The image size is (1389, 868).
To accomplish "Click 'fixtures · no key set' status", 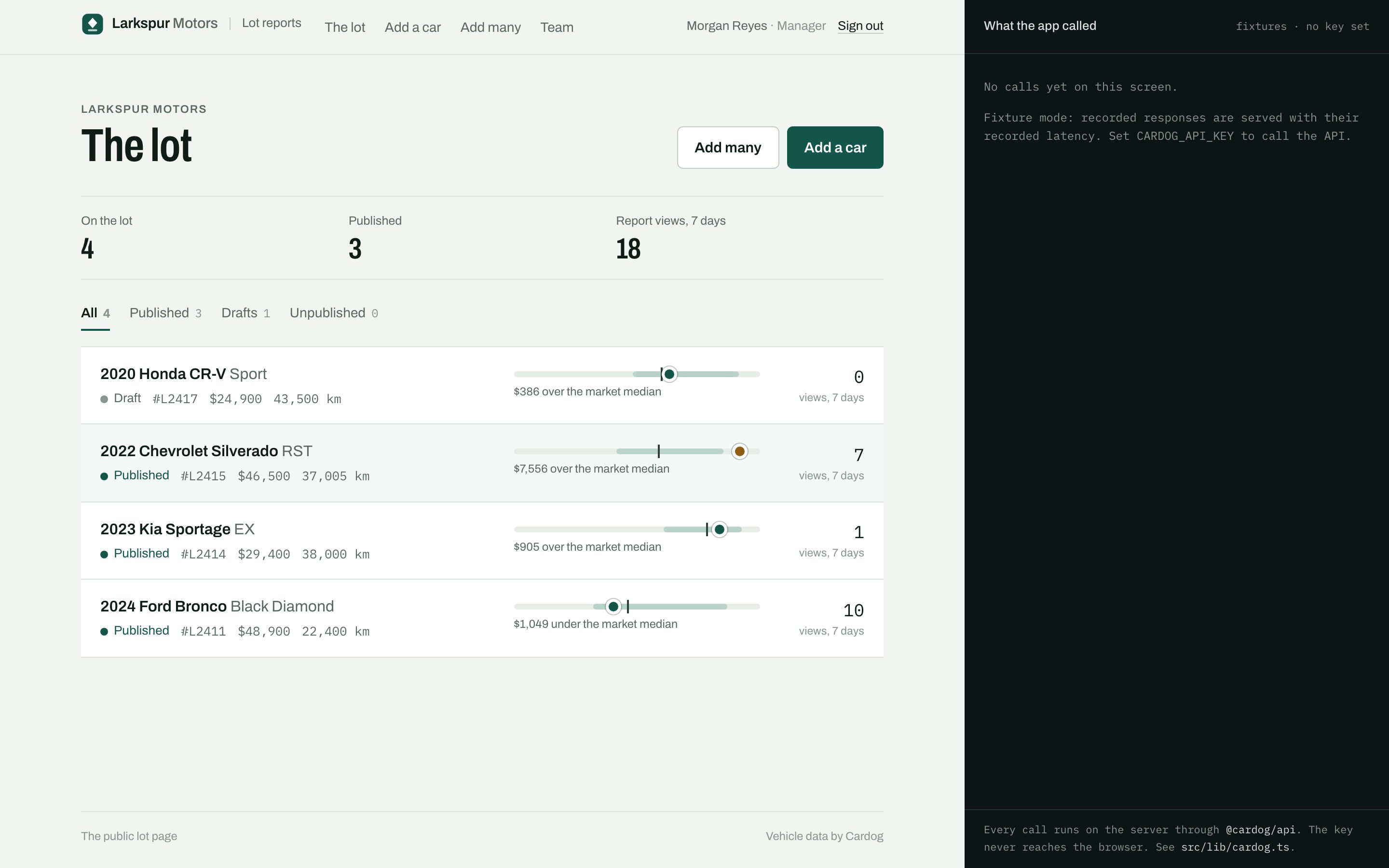I will (1302, 27).
